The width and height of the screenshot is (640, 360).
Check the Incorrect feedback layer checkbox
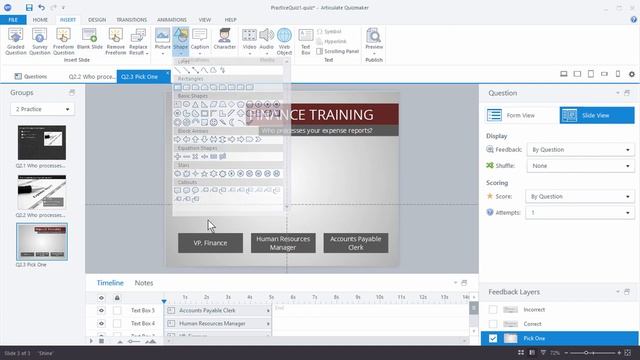point(493,310)
